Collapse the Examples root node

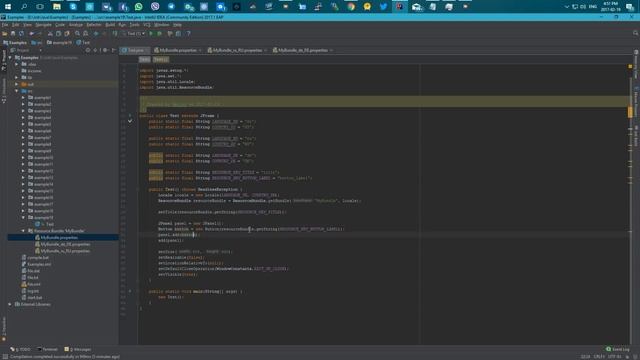(10, 58)
